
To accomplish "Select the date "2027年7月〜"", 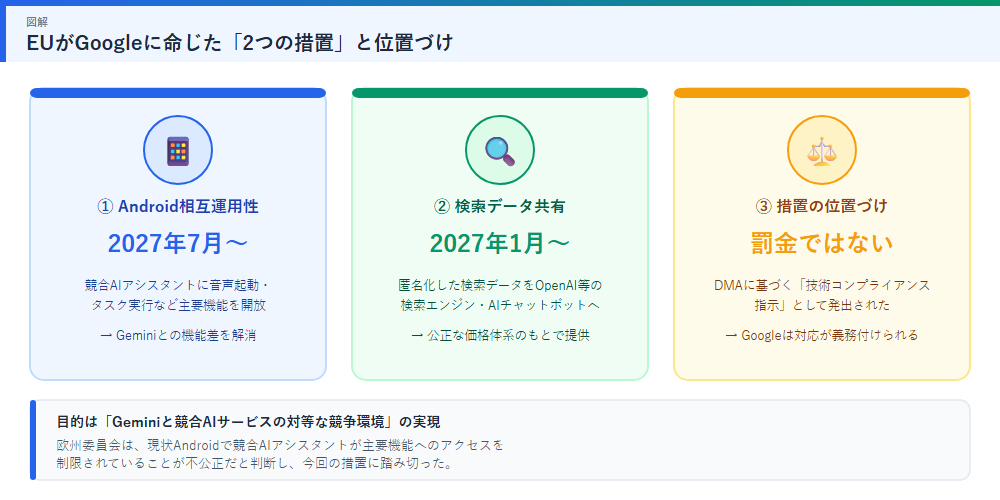I will [178, 243].
